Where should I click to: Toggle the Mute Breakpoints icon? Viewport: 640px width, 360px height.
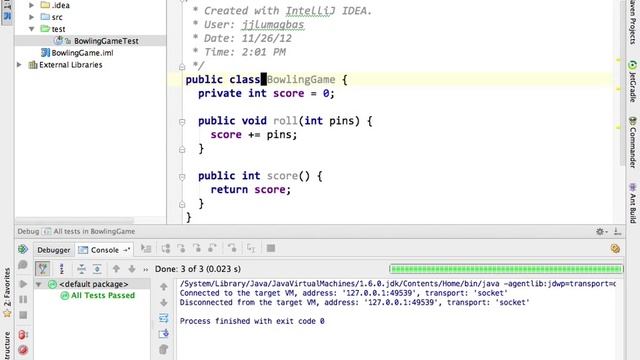(x=23, y=350)
